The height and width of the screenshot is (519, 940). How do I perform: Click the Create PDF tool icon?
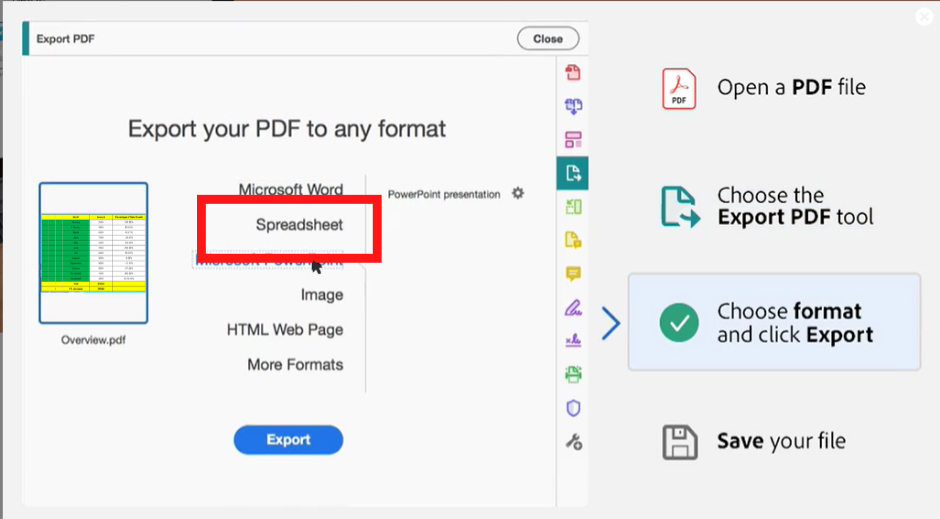pyautogui.click(x=573, y=72)
